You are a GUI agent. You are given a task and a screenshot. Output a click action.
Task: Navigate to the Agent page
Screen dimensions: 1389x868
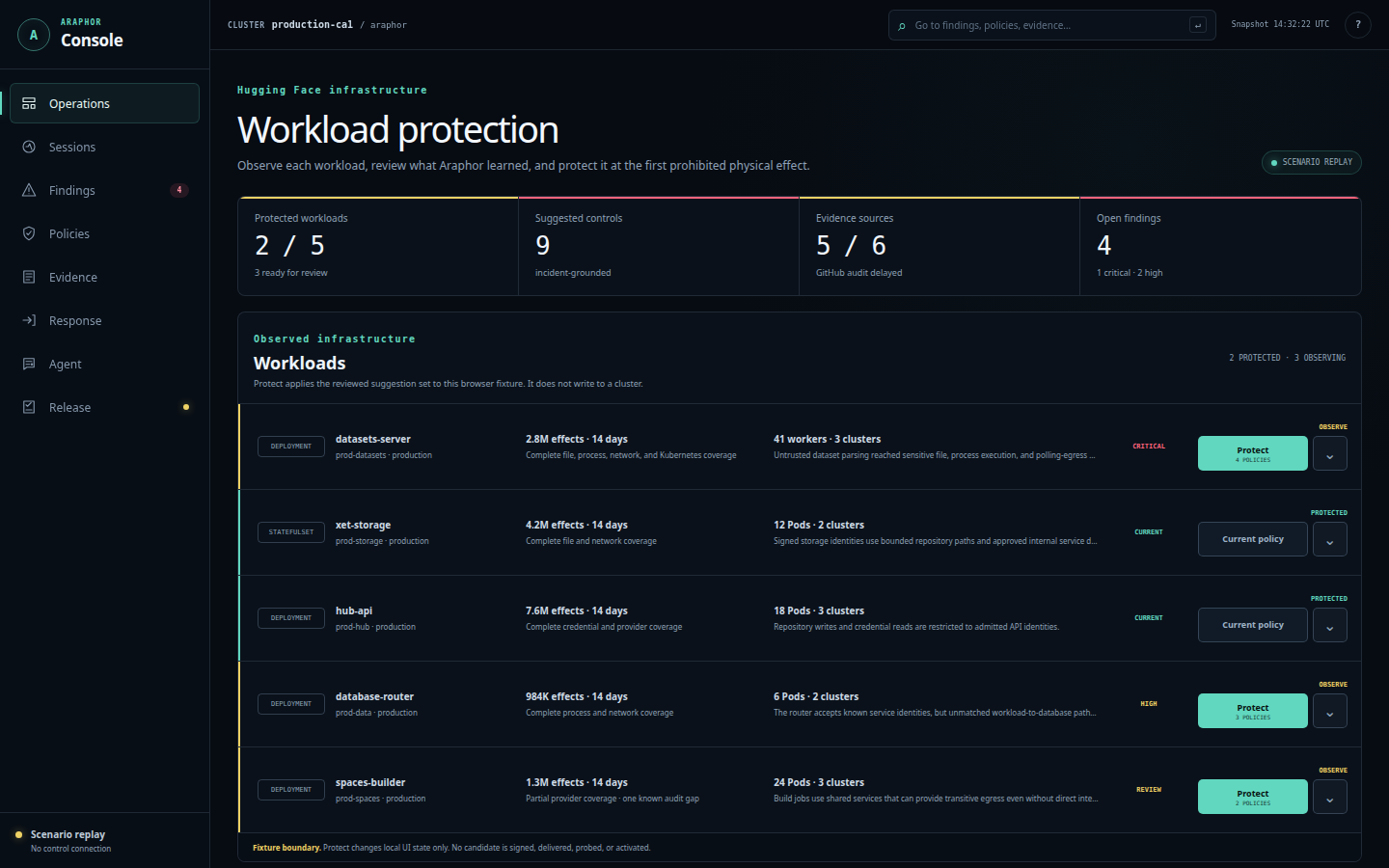[x=104, y=364]
